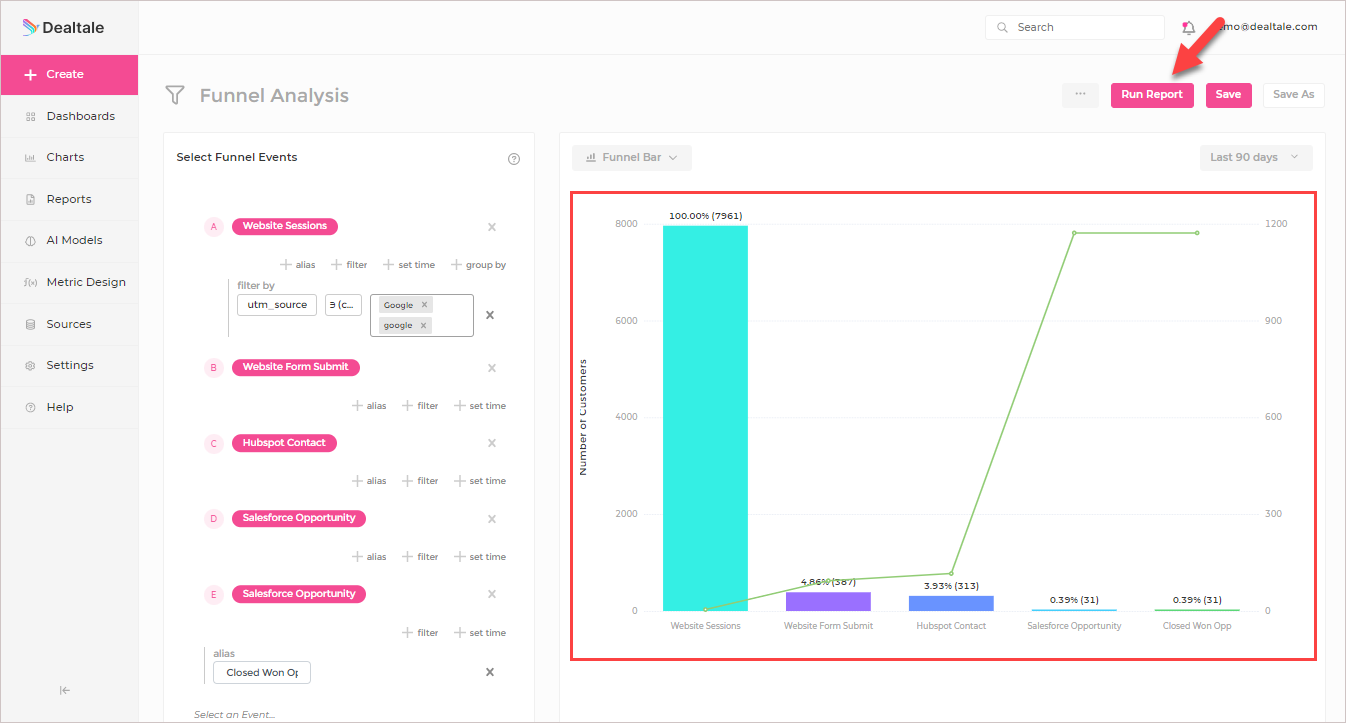Click the purple Website Form Submit bar
Screen dimensions: 1346x723
tap(828, 601)
